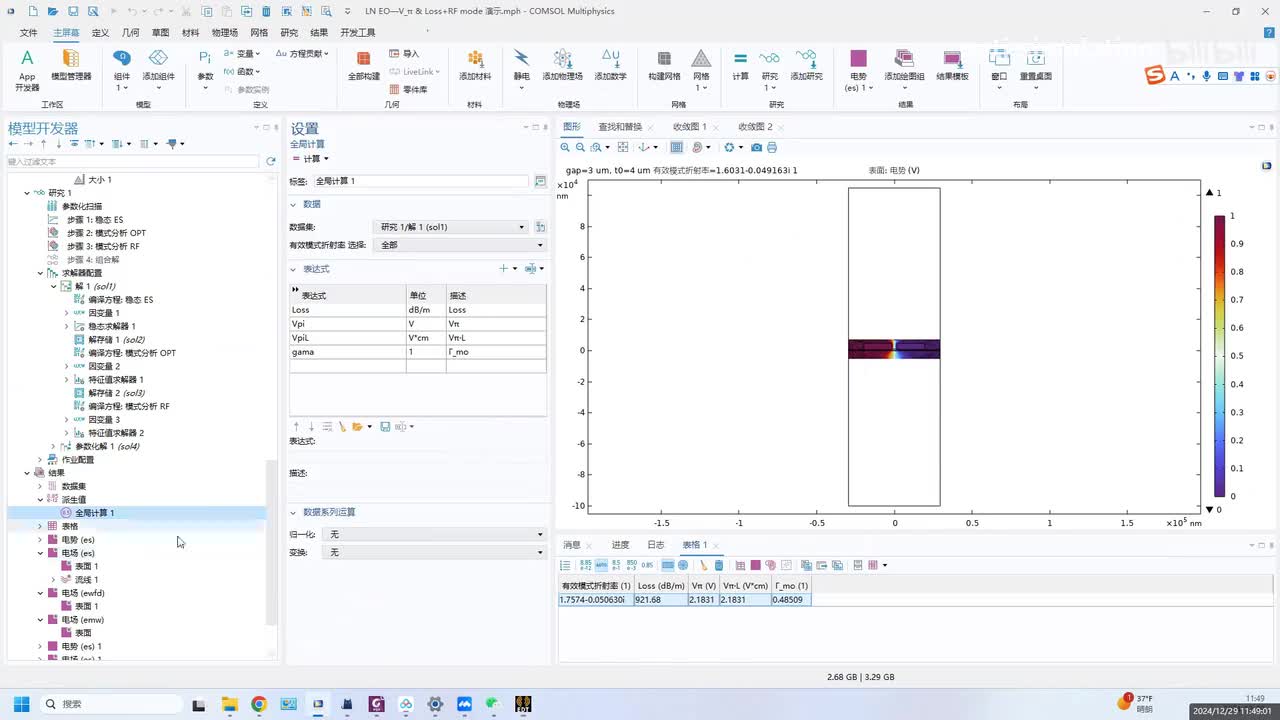Open the 归一化 dropdown

435,534
